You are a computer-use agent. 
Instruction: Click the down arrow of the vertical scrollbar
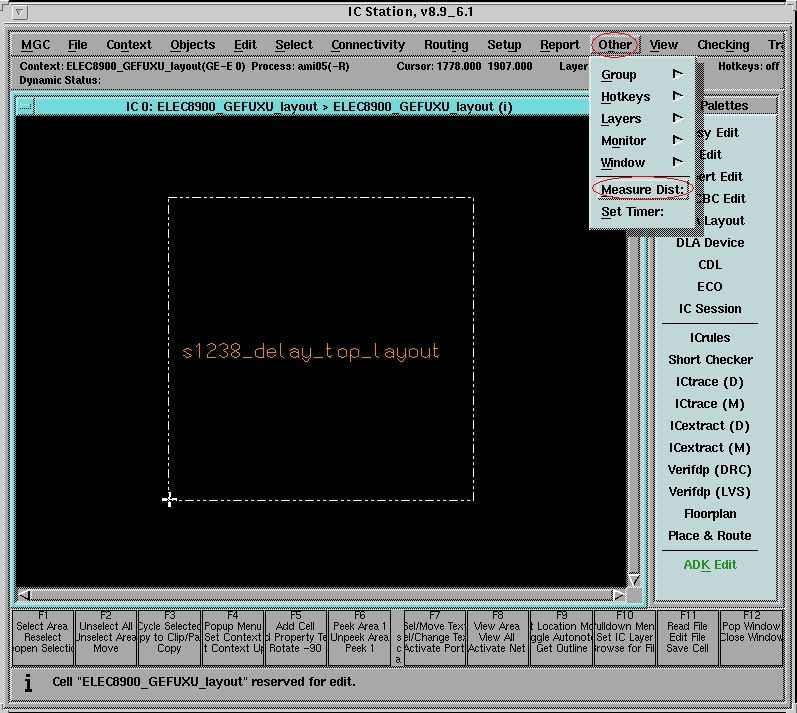click(x=633, y=580)
